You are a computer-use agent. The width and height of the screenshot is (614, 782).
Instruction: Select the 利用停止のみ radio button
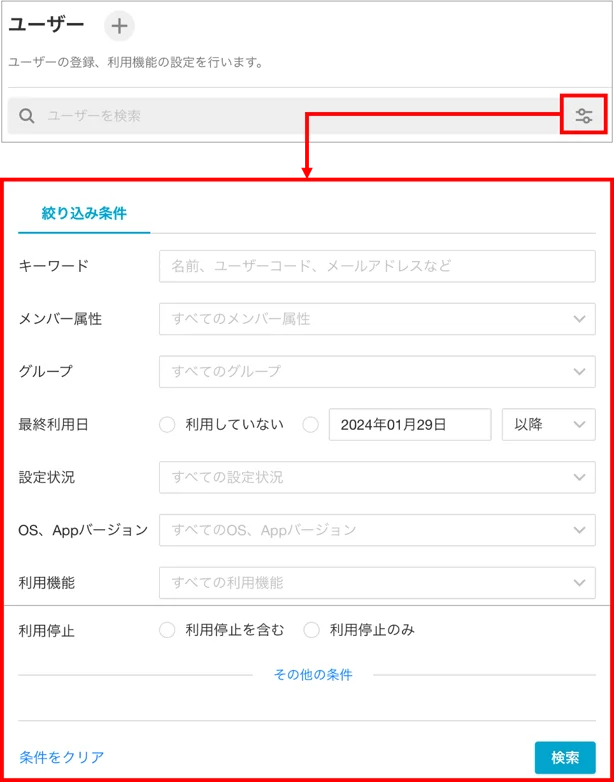coord(311,631)
